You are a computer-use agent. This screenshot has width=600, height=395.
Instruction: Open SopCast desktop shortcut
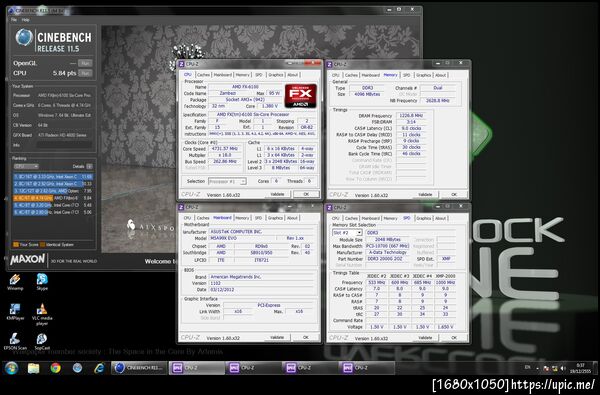click(x=42, y=341)
